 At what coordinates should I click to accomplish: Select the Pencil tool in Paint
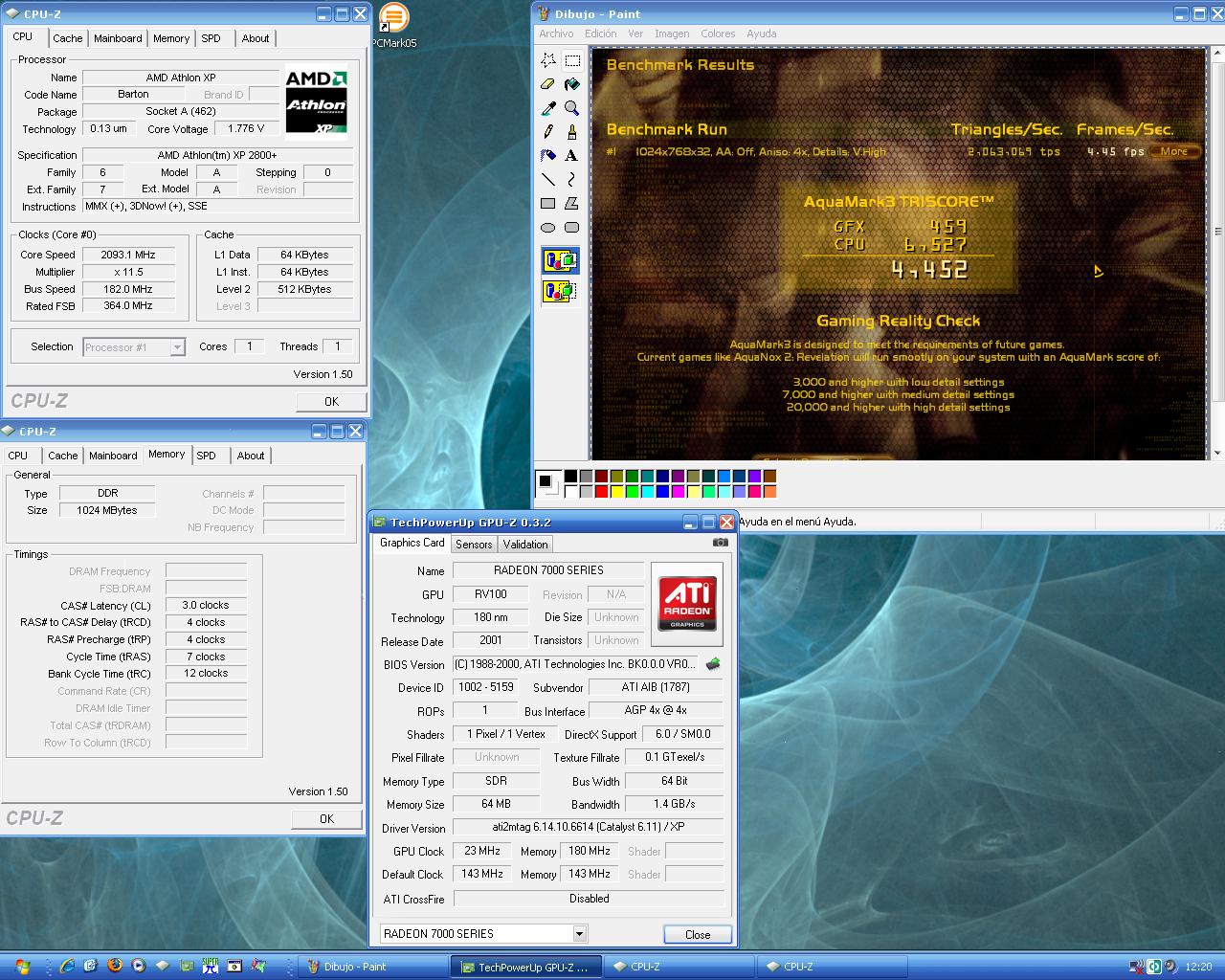tap(548, 132)
